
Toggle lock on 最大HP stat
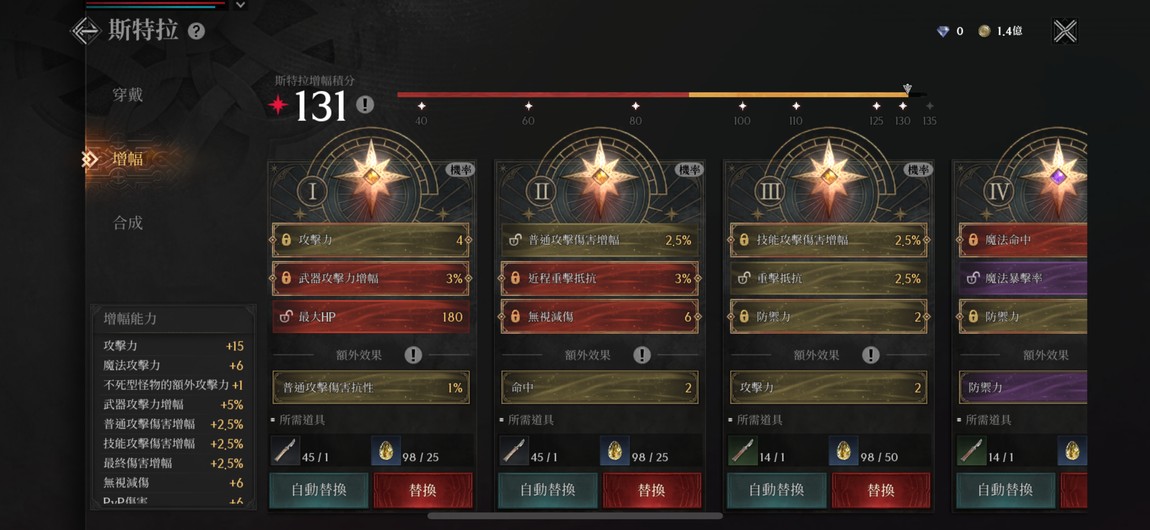pos(286,317)
